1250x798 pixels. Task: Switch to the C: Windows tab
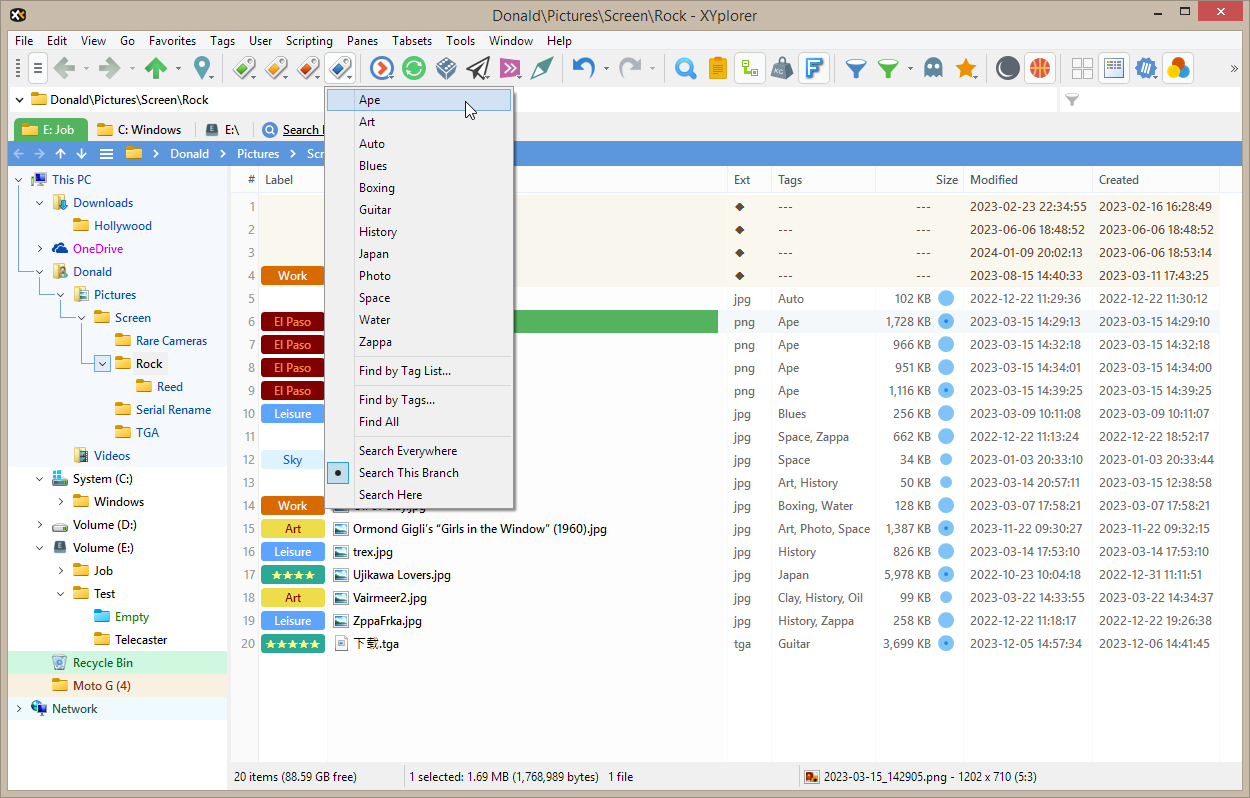click(x=140, y=130)
